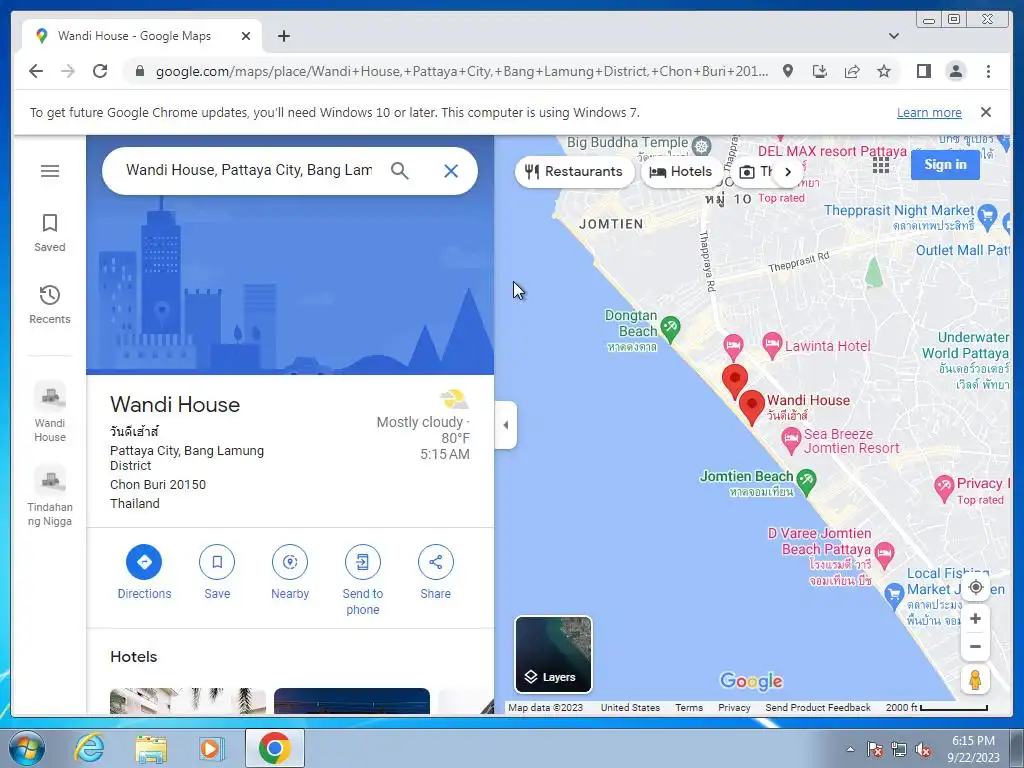Open the Layers map switcher

coord(553,654)
